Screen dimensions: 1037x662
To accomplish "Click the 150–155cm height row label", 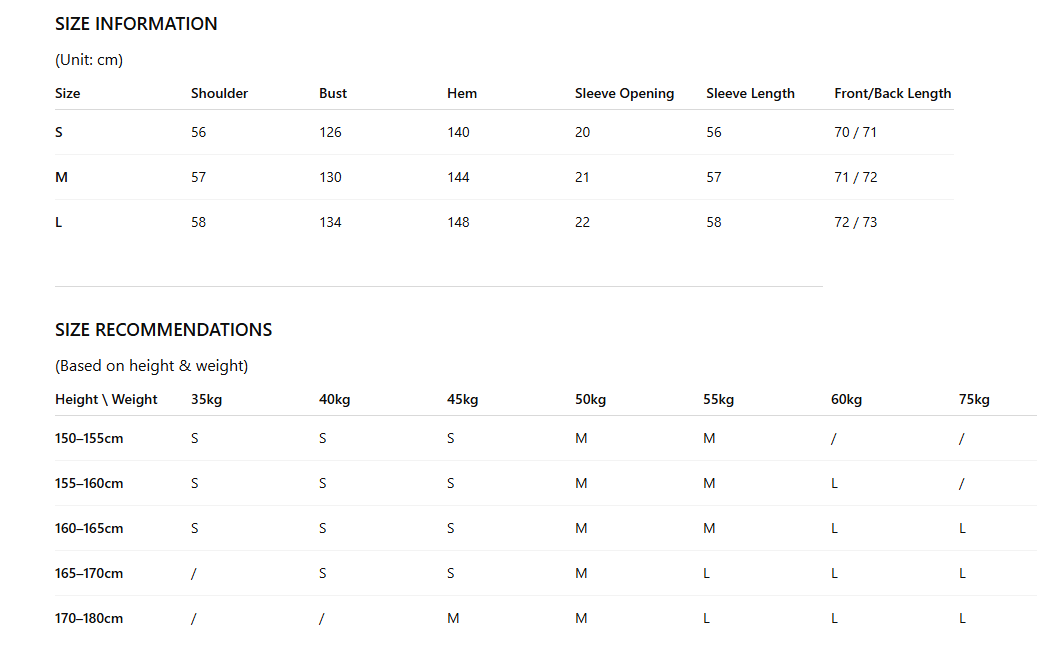I will 89,438.
